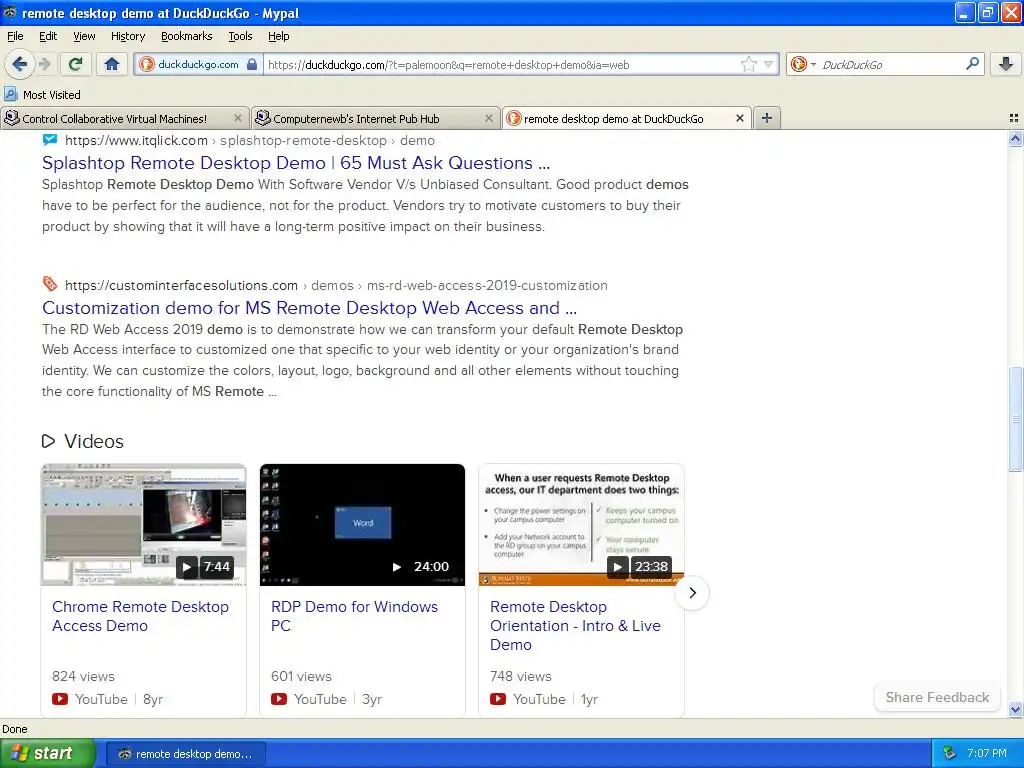The image size is (1024, 768).
Task: Click Chrome Remote Desktop Access Demo title
Action: [x=140, y=616]
